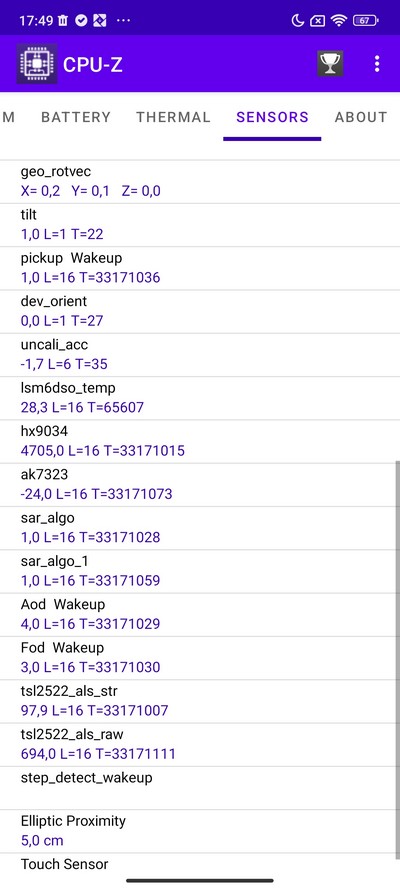Image resolution: width=400 pixels, height=889 pixels.
Task: Select the lsm6dso_temp sensor entry
Action: coord(200,398)
